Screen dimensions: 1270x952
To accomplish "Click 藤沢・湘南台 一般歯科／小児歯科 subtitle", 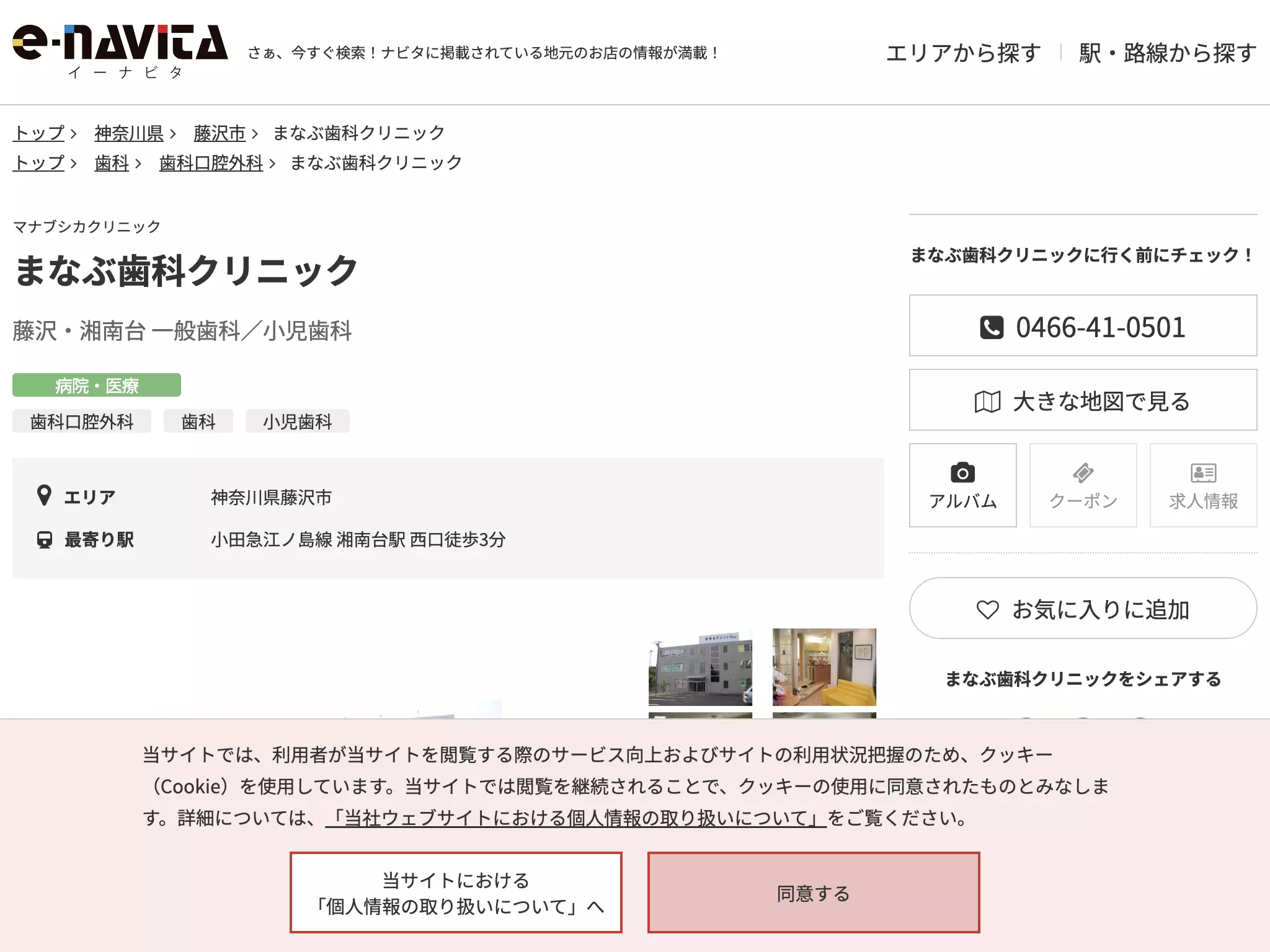I will pyautogui.click(x=182, y=330).
